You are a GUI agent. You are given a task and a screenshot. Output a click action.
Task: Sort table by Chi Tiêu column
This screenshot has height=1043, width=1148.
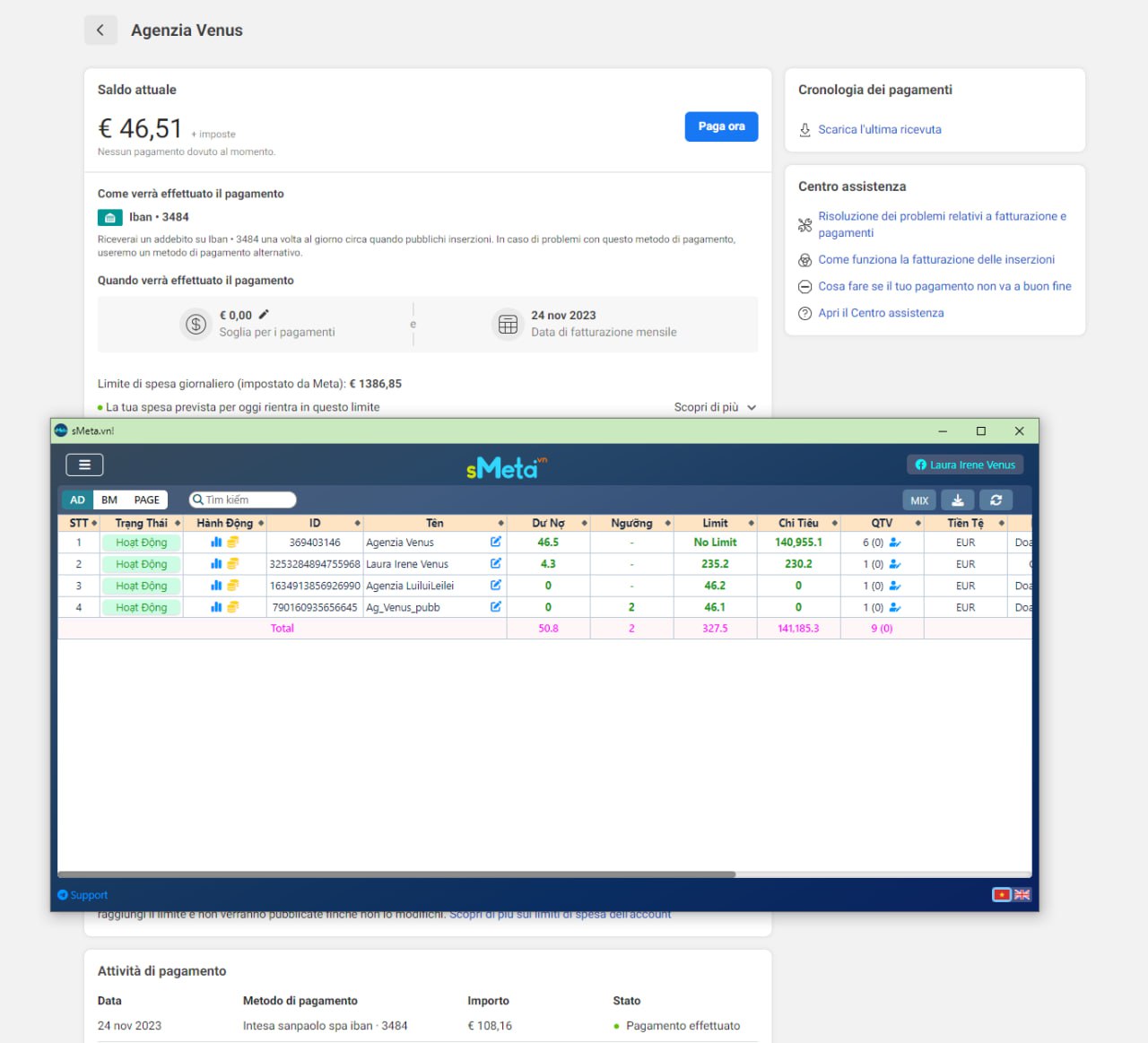(798, 523)
